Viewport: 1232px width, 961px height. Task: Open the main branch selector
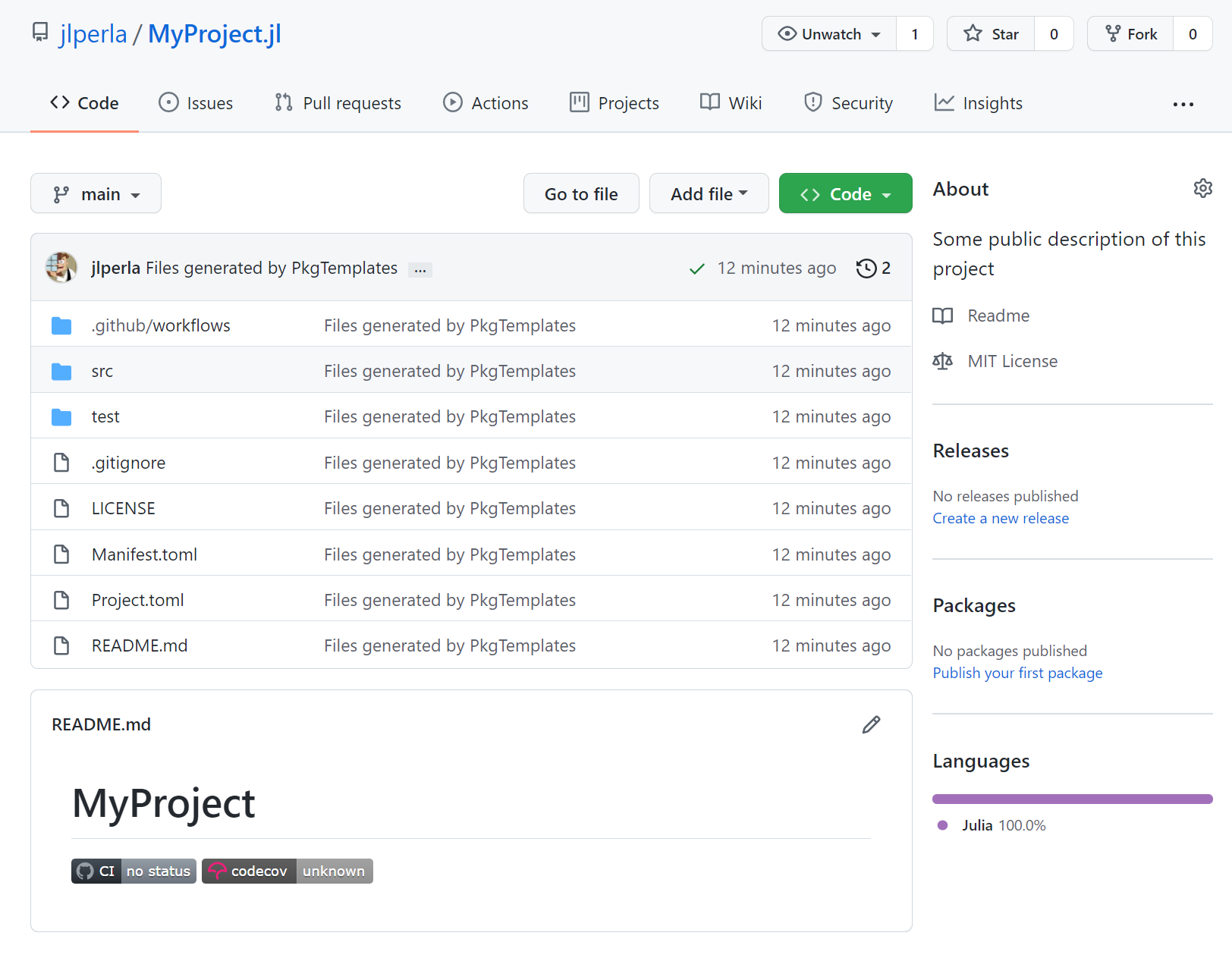click(x=96, y=194)
